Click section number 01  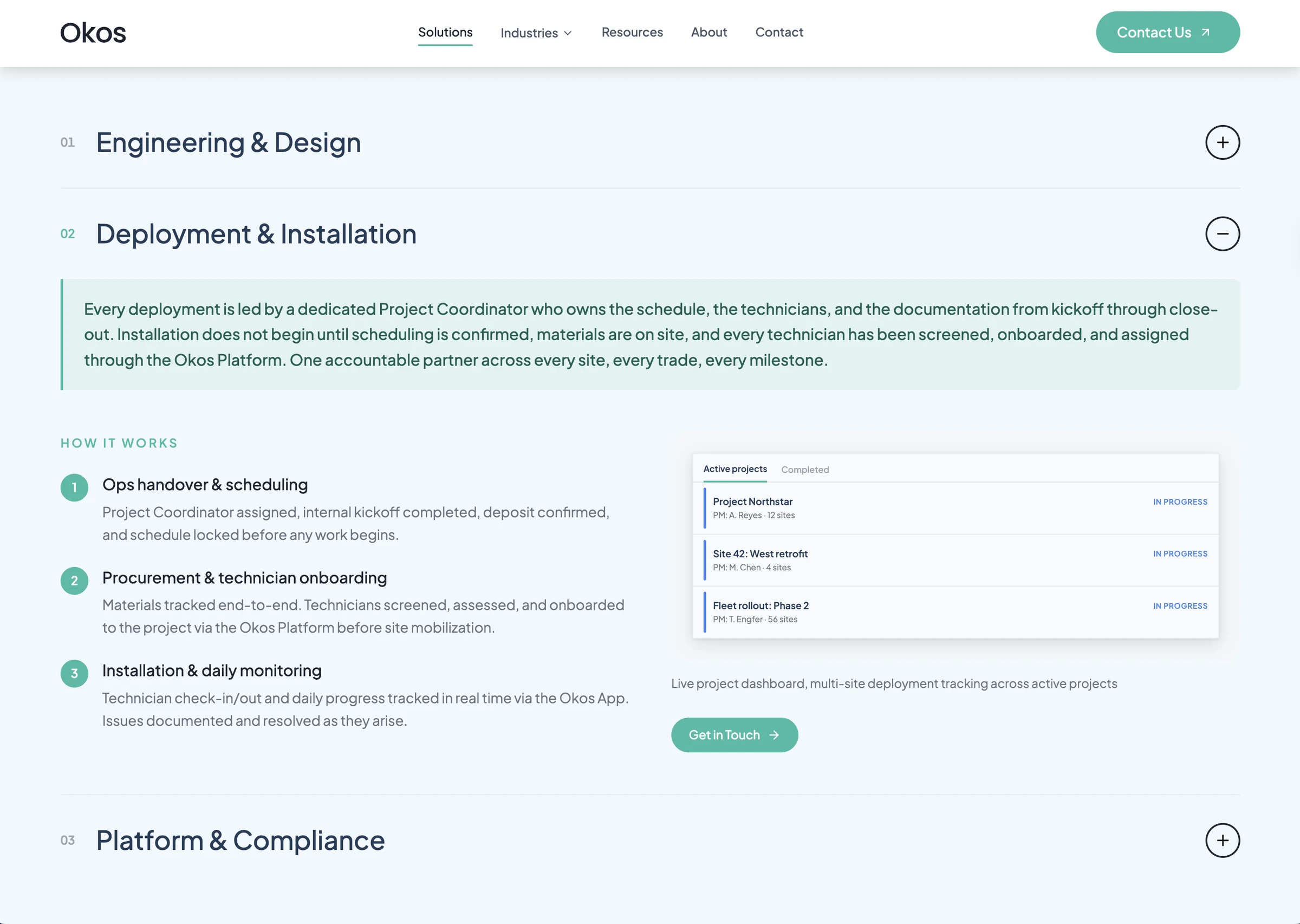(67, 142)
